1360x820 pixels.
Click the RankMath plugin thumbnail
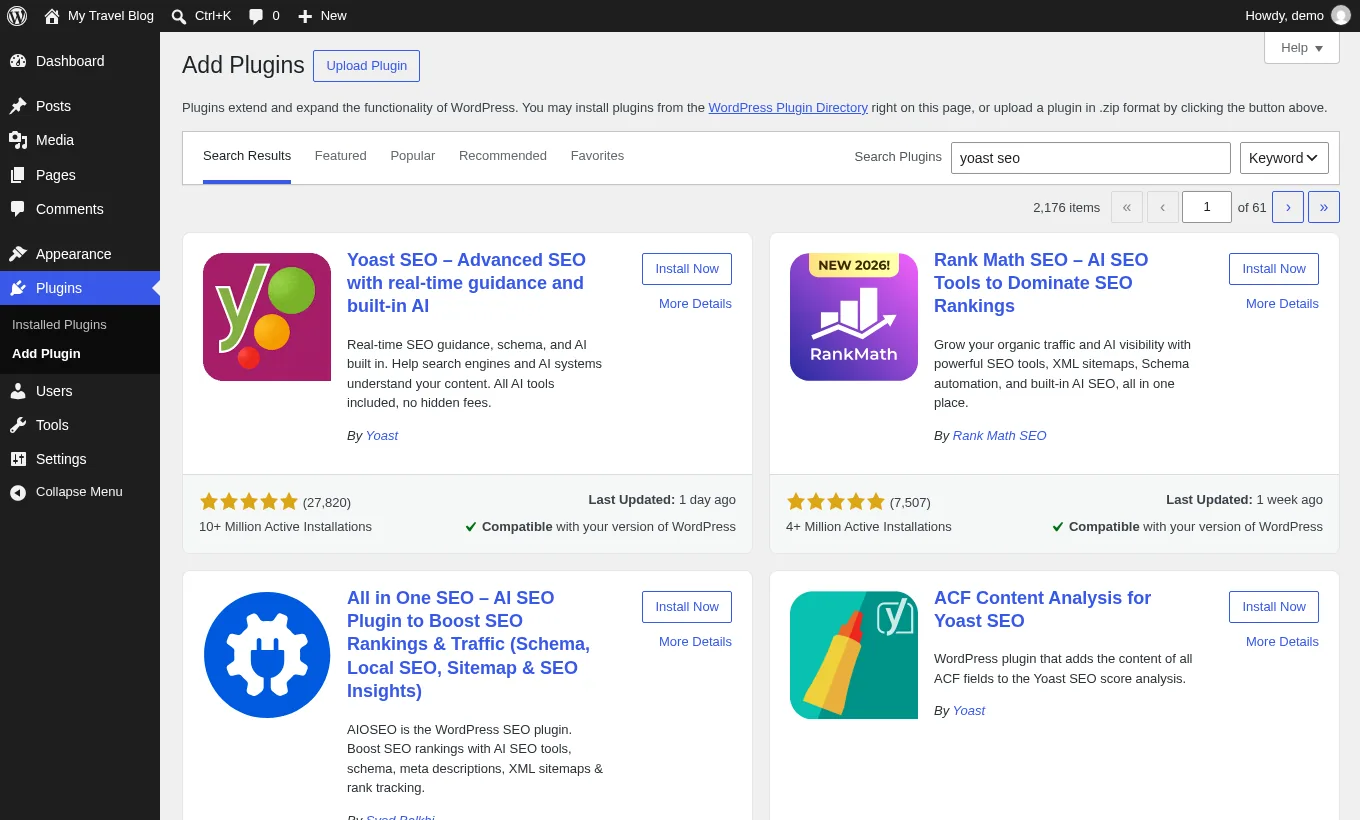tap(854, 317)
